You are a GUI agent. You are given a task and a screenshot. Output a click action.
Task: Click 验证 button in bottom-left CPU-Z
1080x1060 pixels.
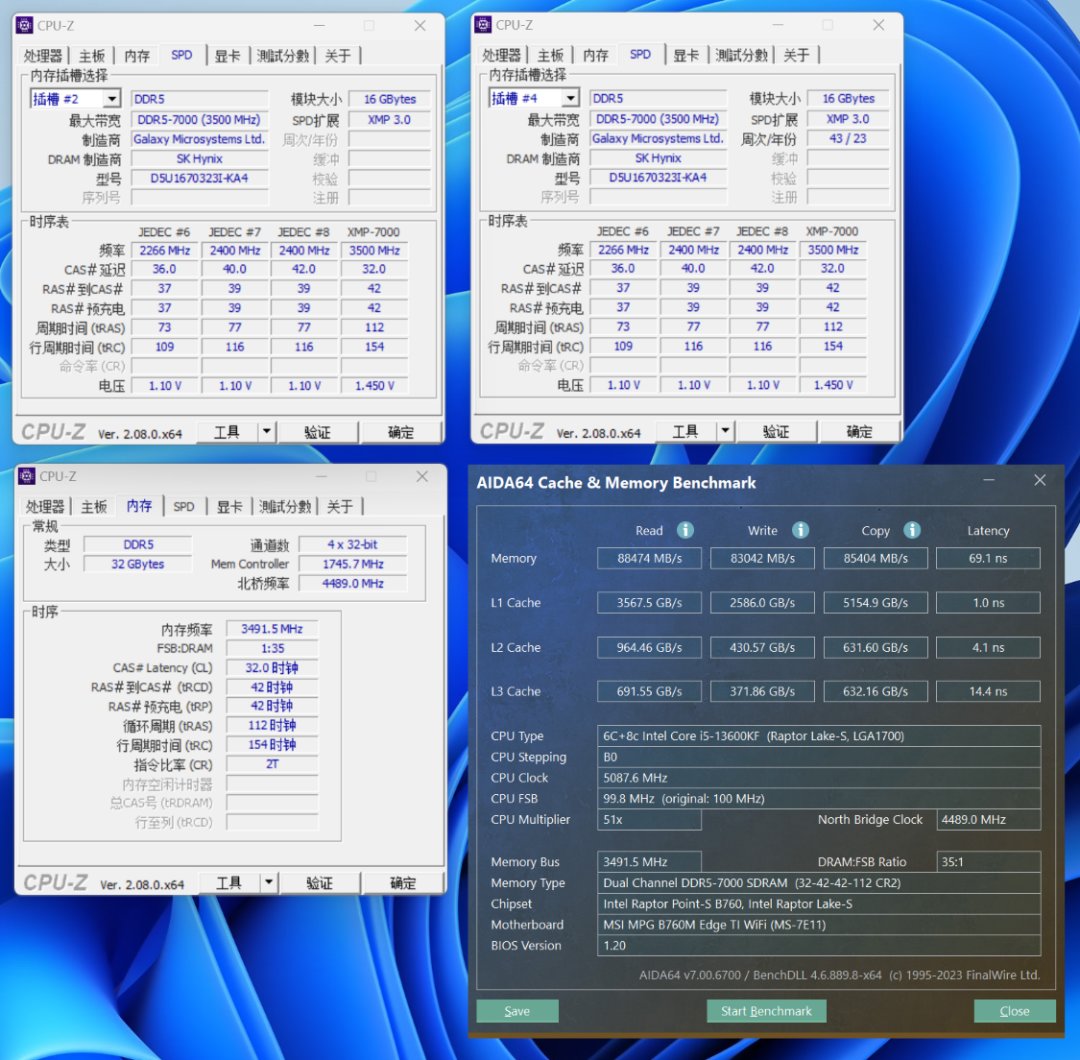(x=320, y=882)
